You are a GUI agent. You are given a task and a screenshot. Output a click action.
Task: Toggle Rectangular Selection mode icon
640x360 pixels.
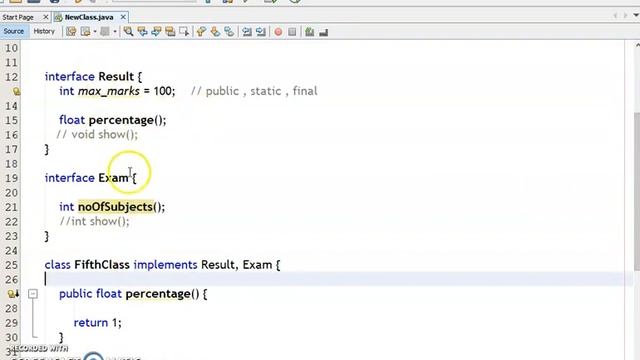pos(184,32)
